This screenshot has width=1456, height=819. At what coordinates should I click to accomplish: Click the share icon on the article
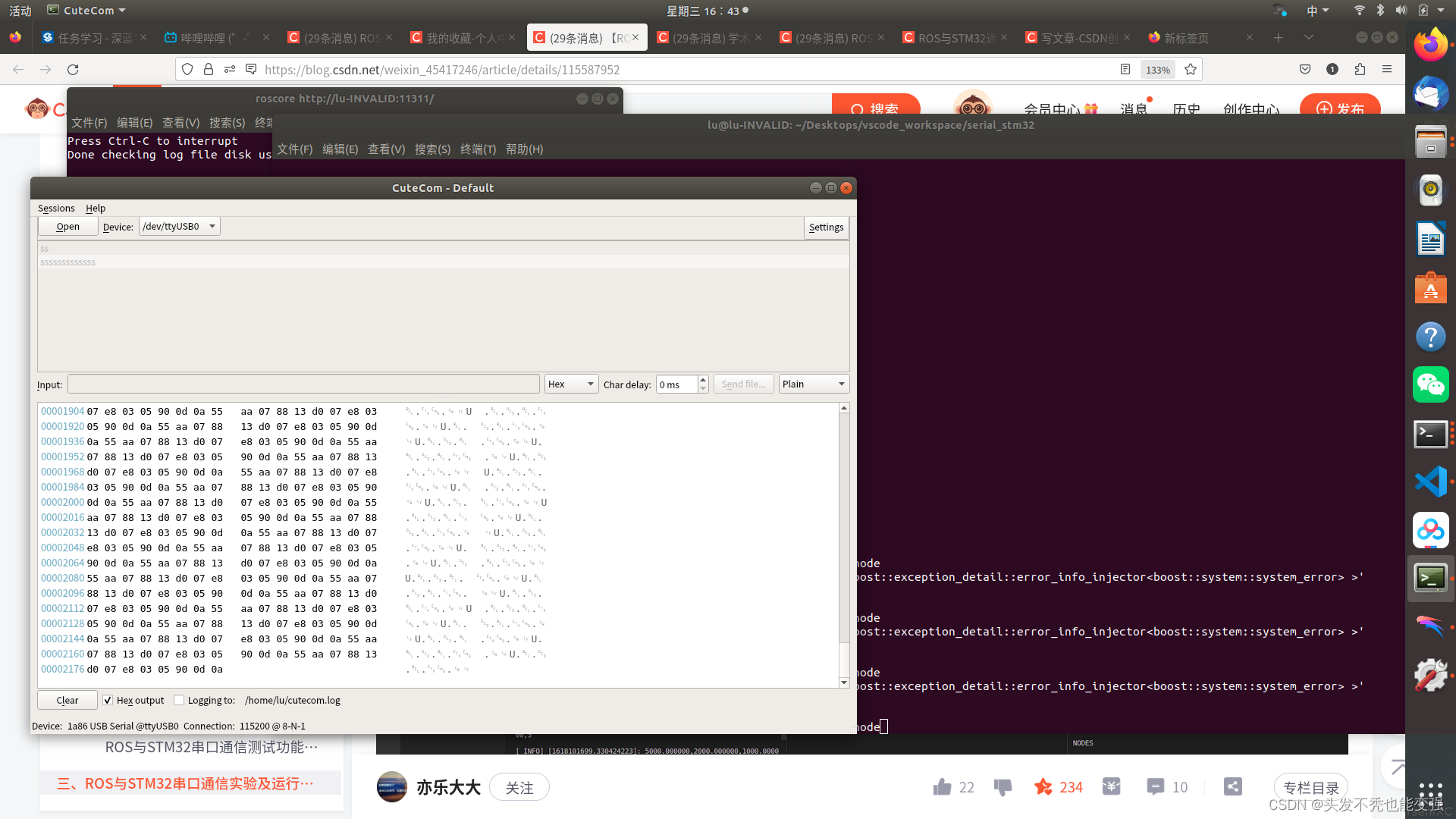[x=1232, y=786]
